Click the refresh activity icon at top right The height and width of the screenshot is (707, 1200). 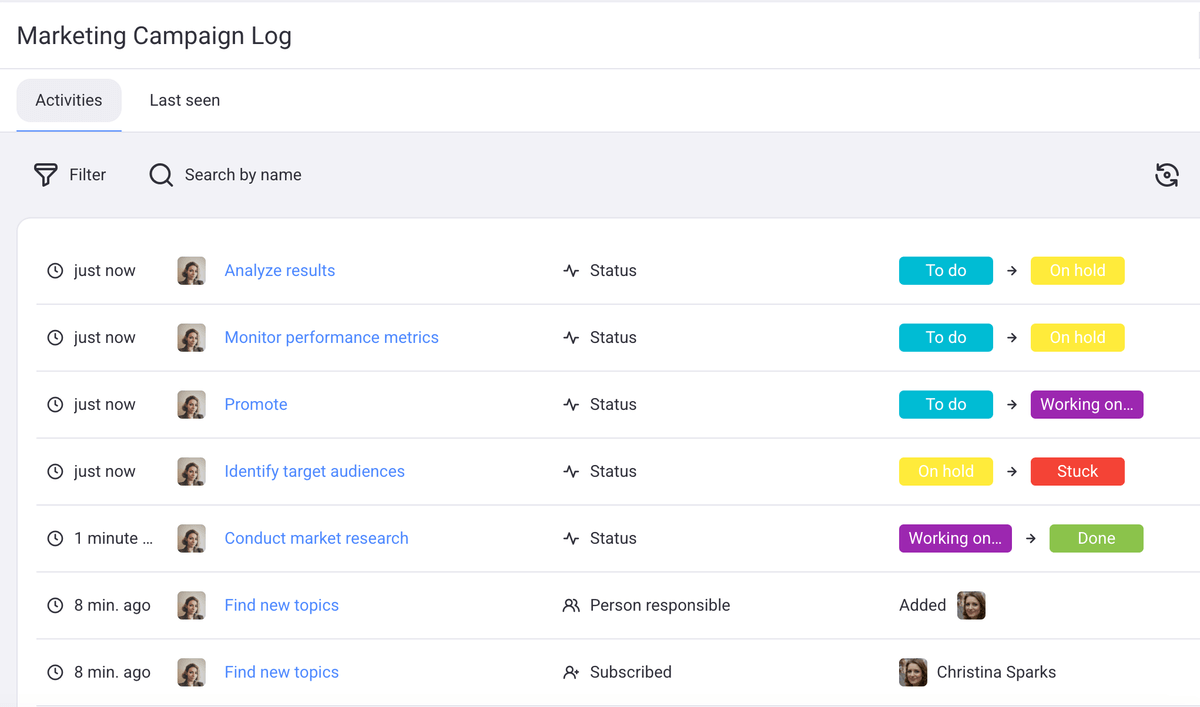[x=1166, y=175]
